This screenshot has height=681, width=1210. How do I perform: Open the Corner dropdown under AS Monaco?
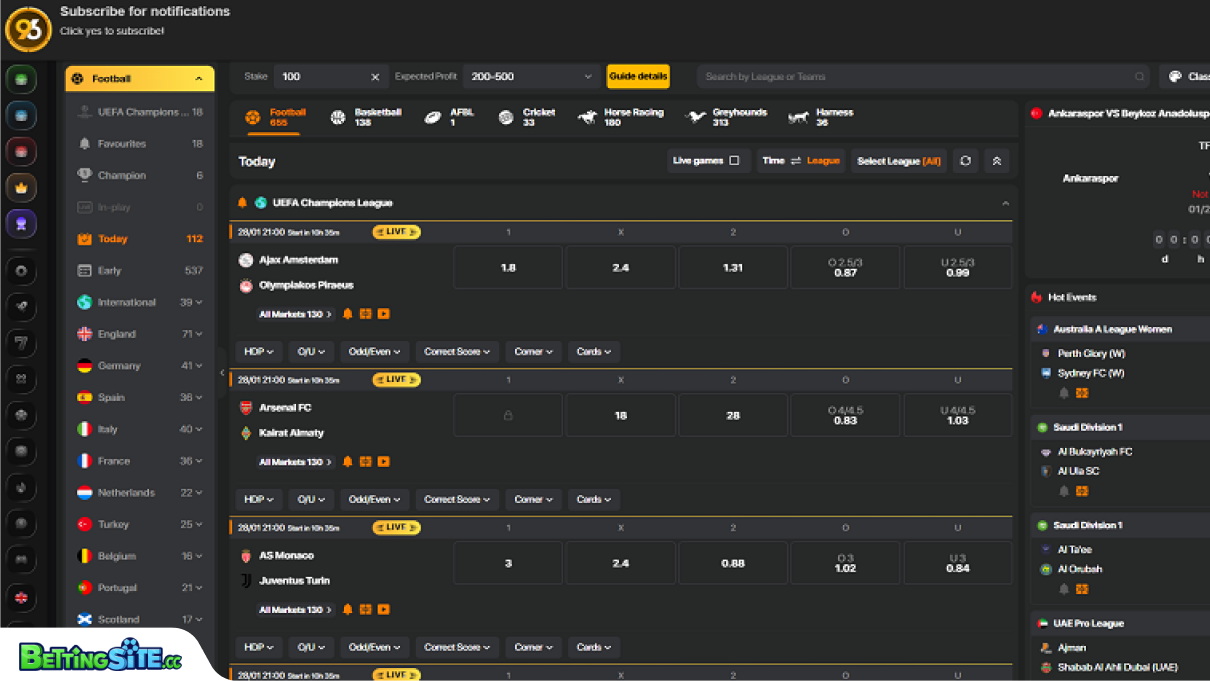533,647
